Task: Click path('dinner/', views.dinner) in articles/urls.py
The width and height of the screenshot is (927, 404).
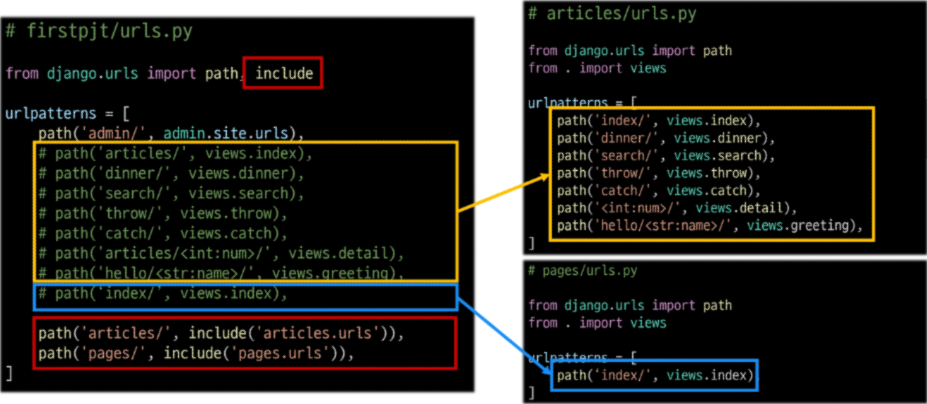Action: pos(666,138)
